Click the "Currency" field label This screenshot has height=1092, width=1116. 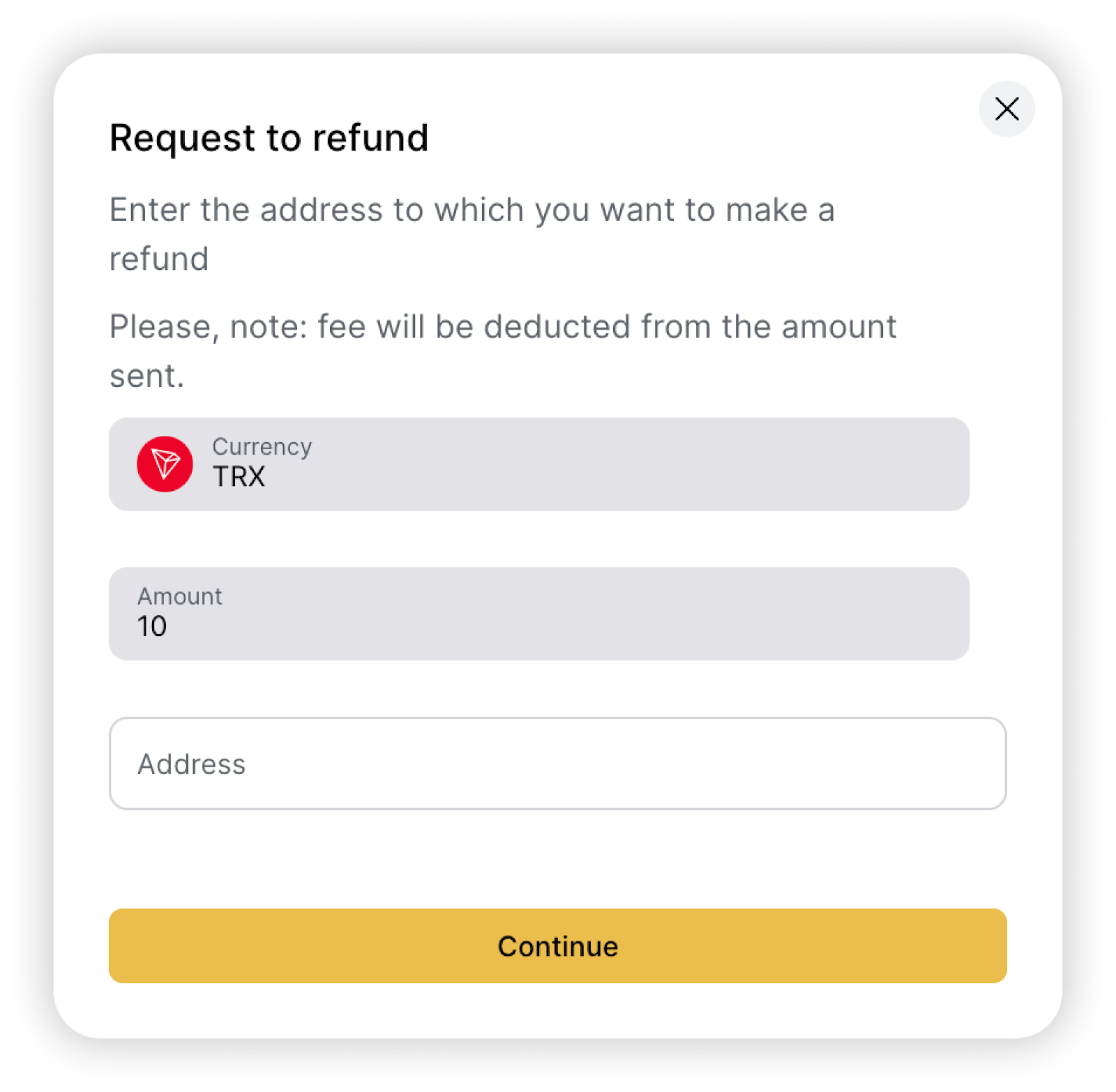click(262, 447)
